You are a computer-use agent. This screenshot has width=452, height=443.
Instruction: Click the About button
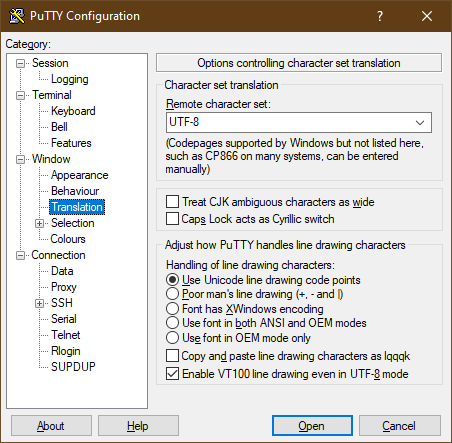point(51,426)
